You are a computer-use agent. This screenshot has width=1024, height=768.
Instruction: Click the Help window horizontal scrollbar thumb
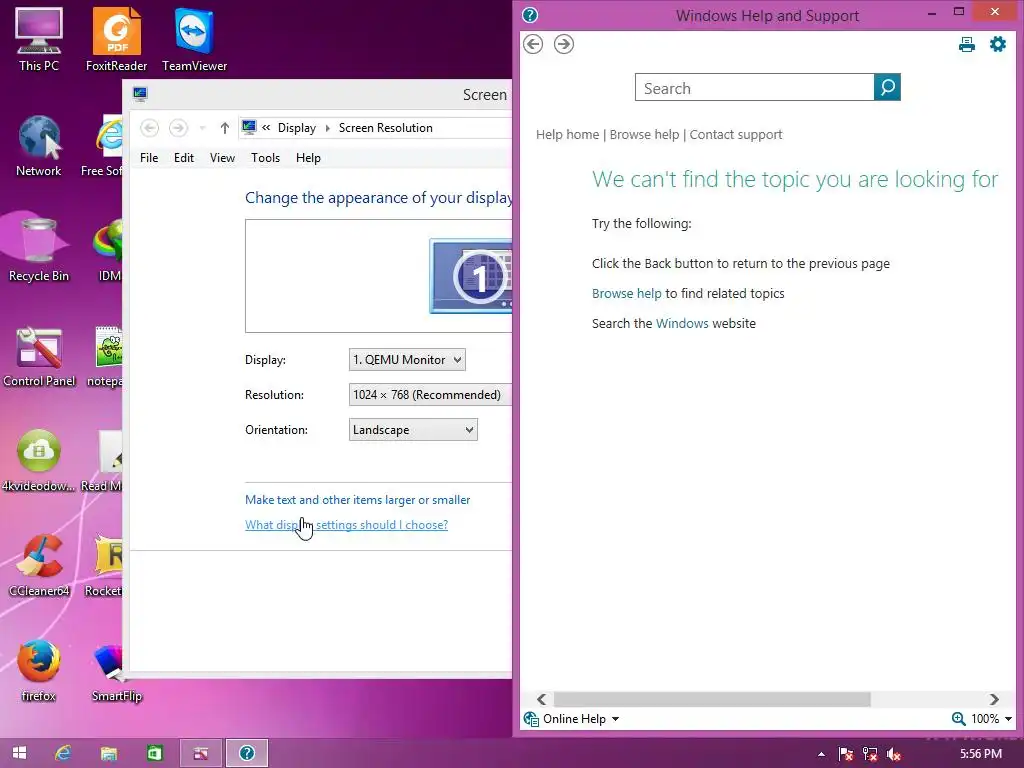pos(712,699)
